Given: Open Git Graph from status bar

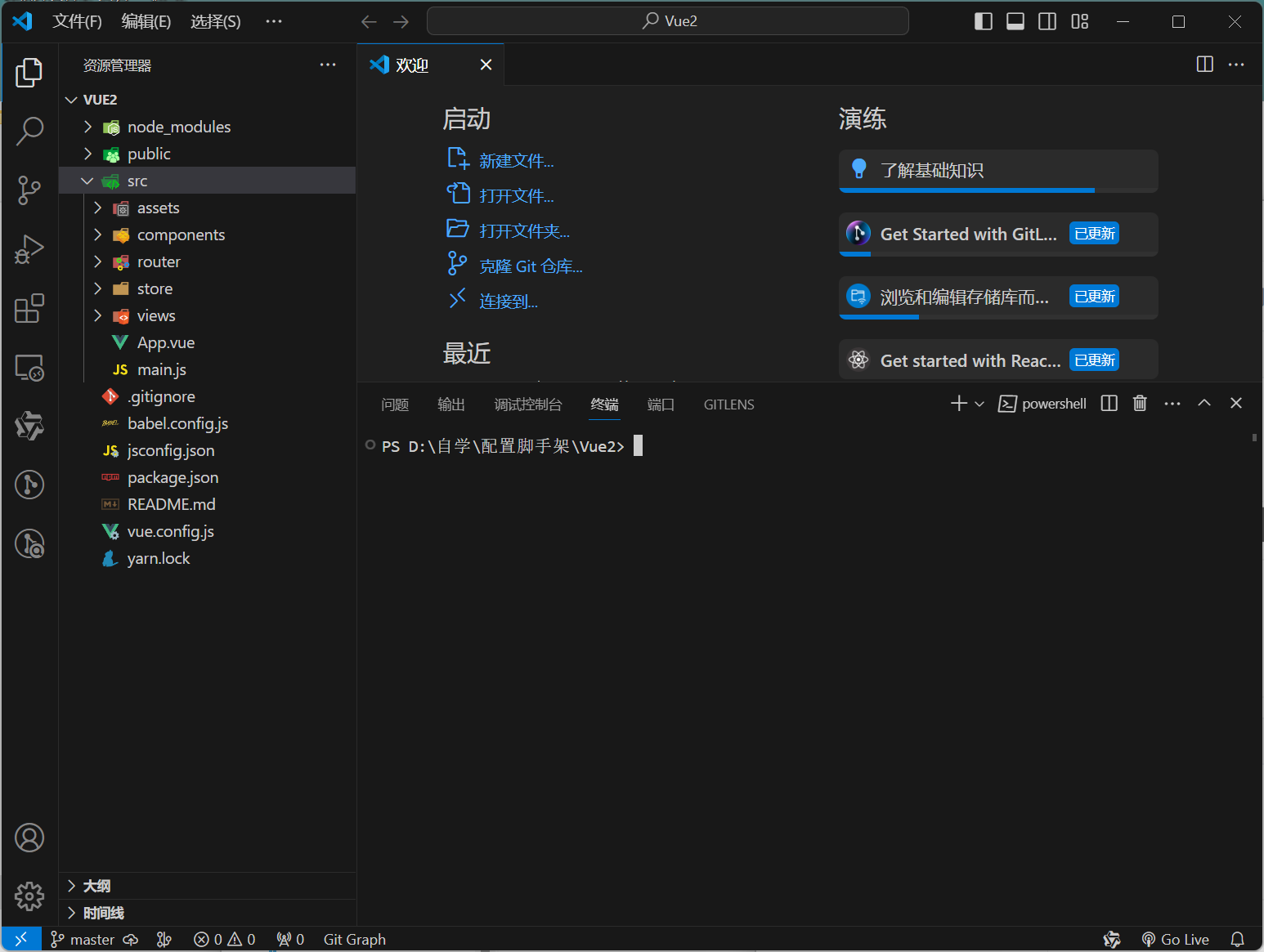Looking at the screenshot, I should click(355, 939).
